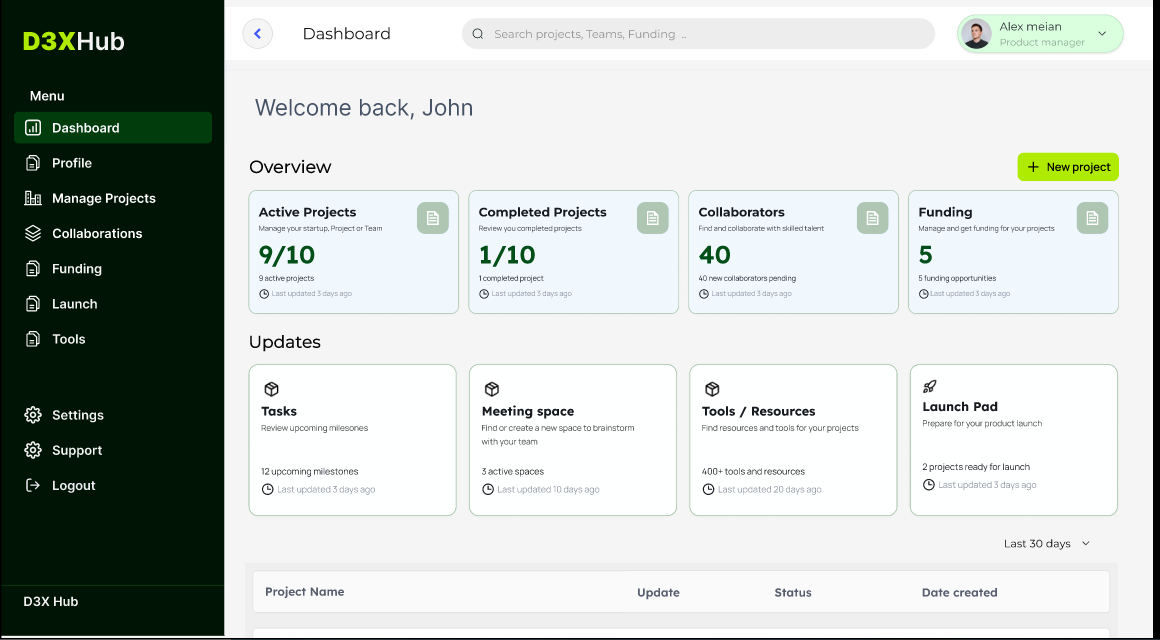The width and height of the screenshot is (1160, 640).
Task: Click the back arrow button beside Dashboard
Action: click(258, 34)
